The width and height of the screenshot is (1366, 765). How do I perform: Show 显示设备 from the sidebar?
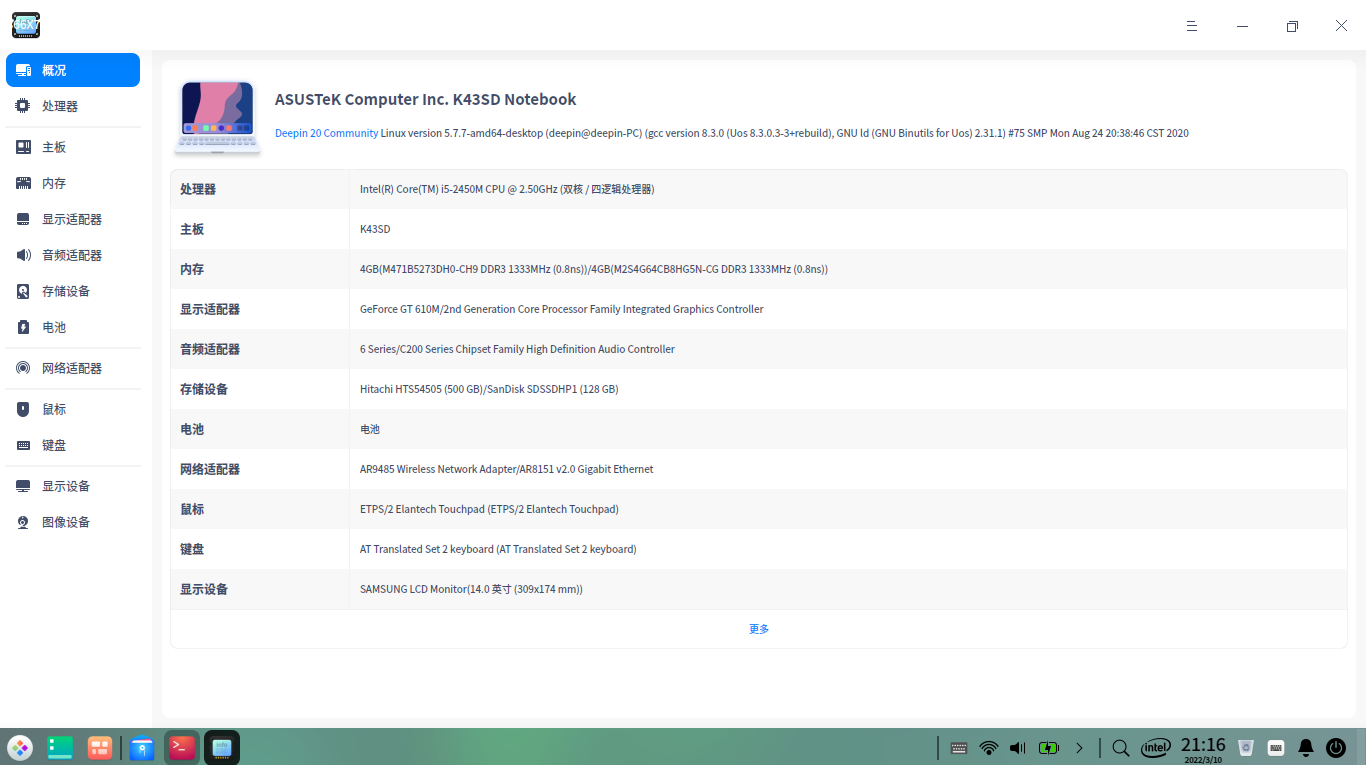coord(73,486)
